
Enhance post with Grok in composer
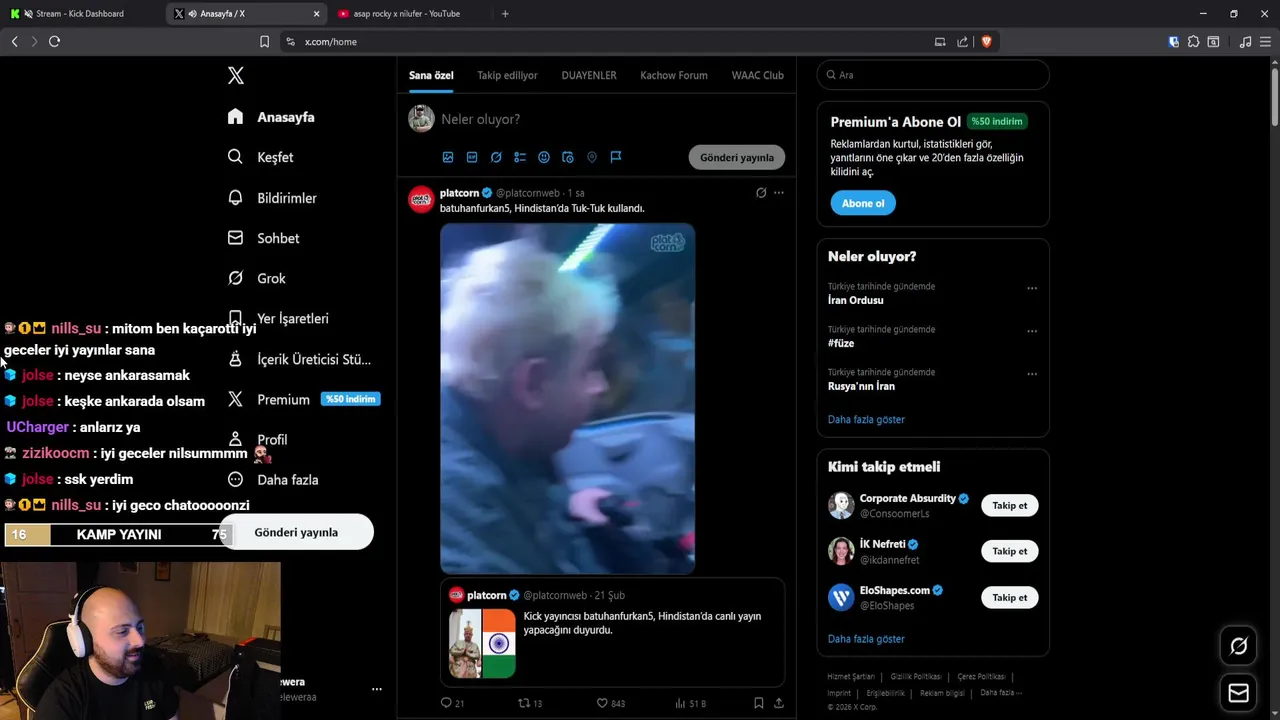pyautogui.click(x=496, y=157)
